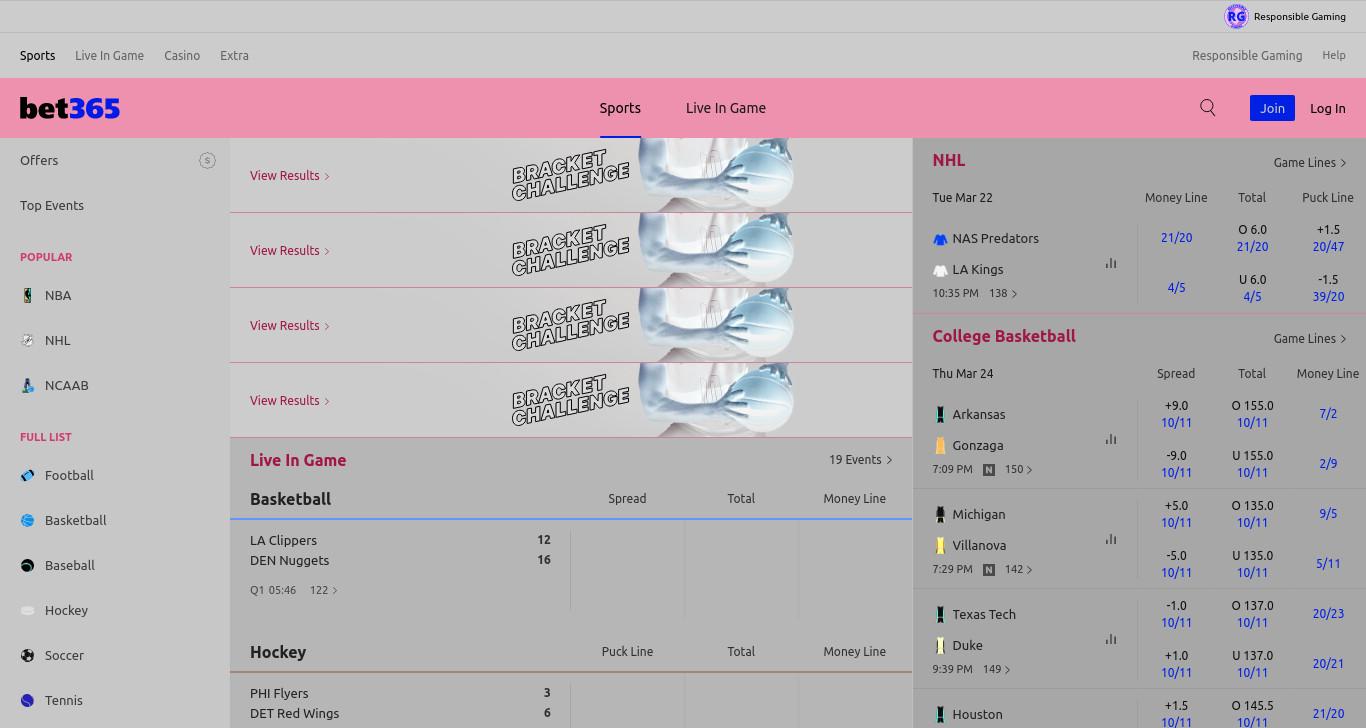Select Arkansas money line 7/2
The width and height of the screenshot is (1366, 728).
coord(1328,414)
